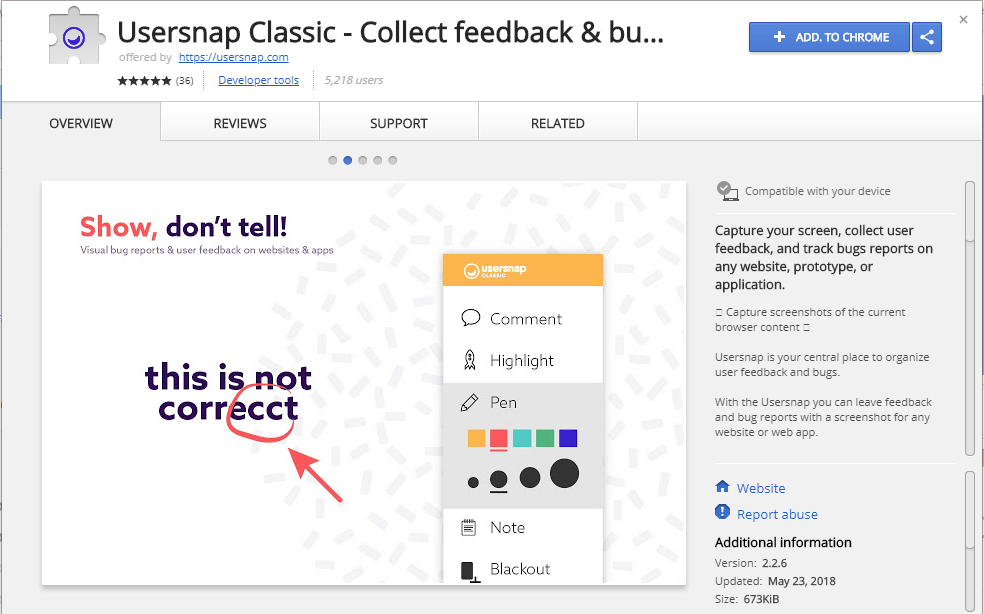
Task: Select the last carousel dot
Action: 393,160
